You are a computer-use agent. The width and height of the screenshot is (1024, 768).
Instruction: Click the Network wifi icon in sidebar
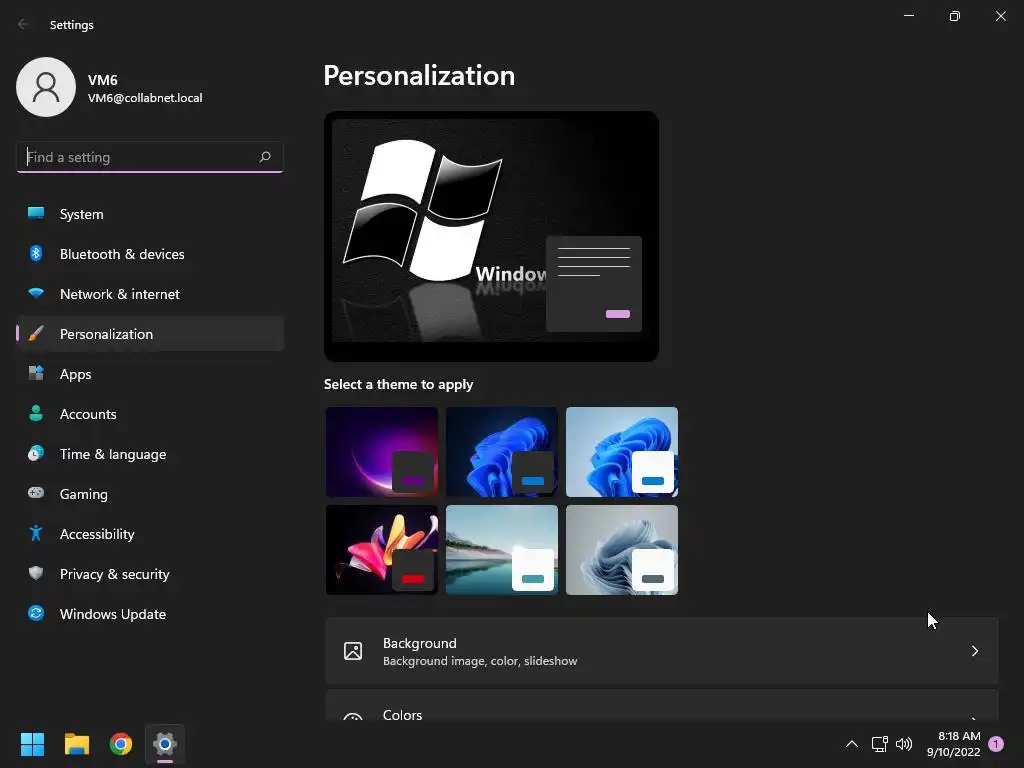(36, 293)
